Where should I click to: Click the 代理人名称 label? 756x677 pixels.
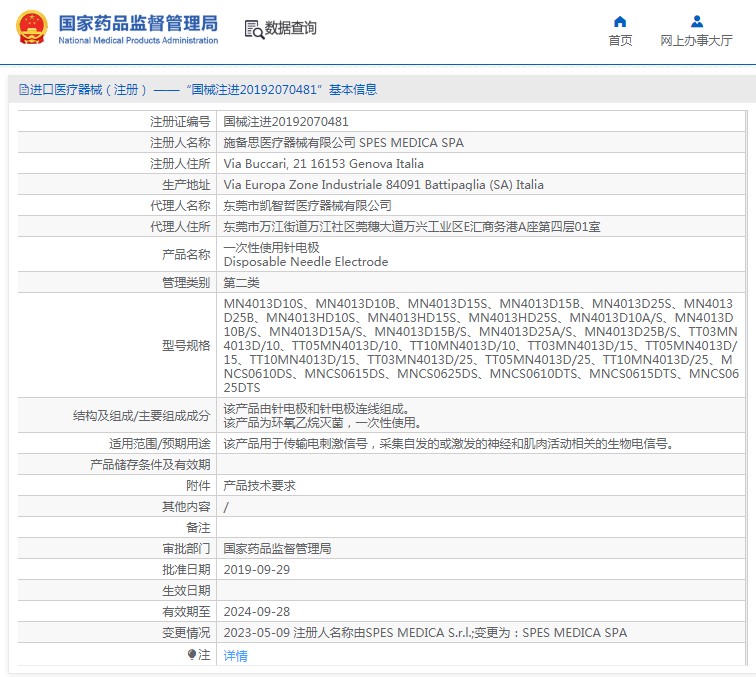(180, 206)
